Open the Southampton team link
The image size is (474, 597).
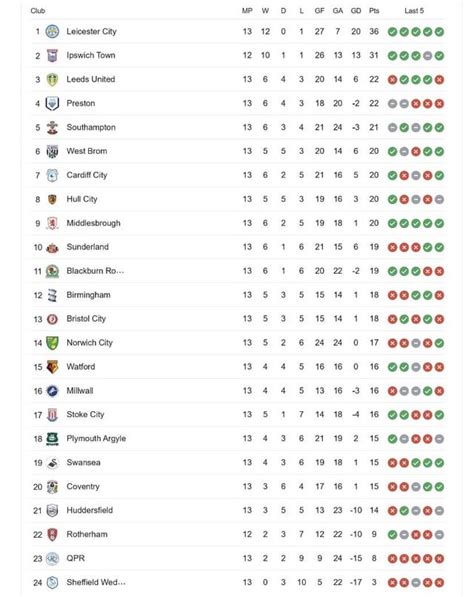coord(91,127)
